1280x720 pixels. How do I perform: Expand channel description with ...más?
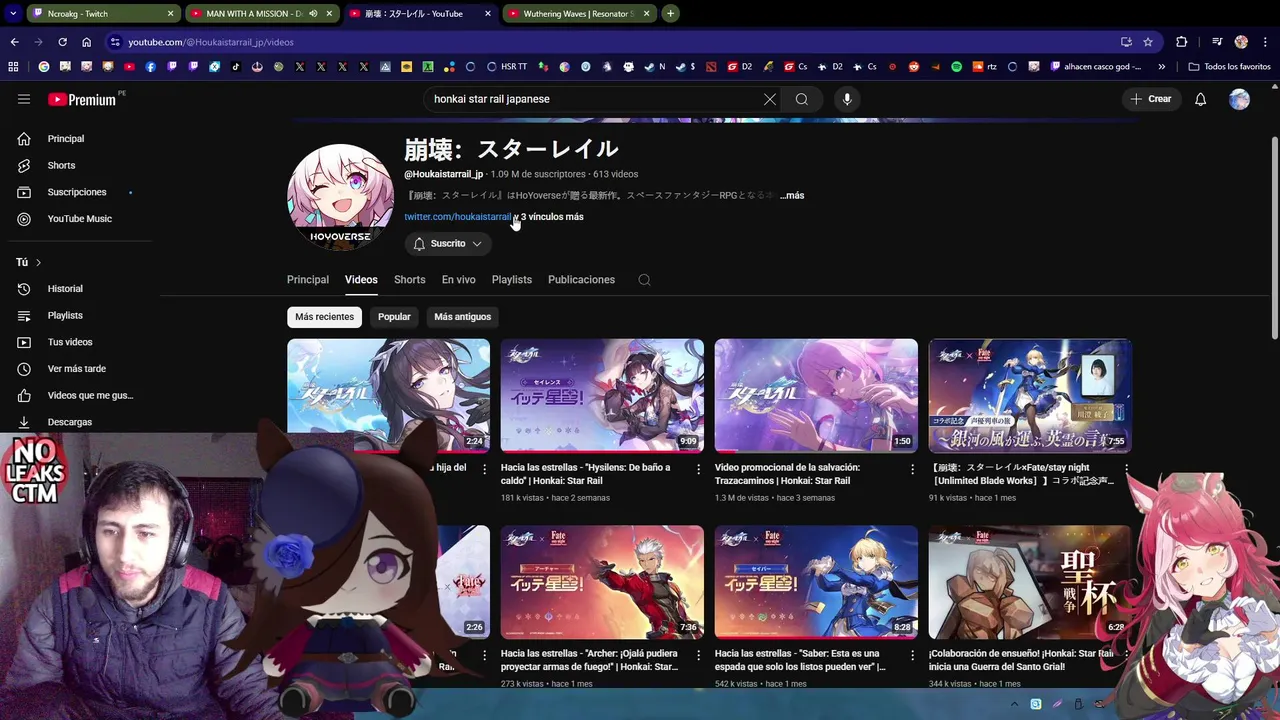[x=792, y=196]
